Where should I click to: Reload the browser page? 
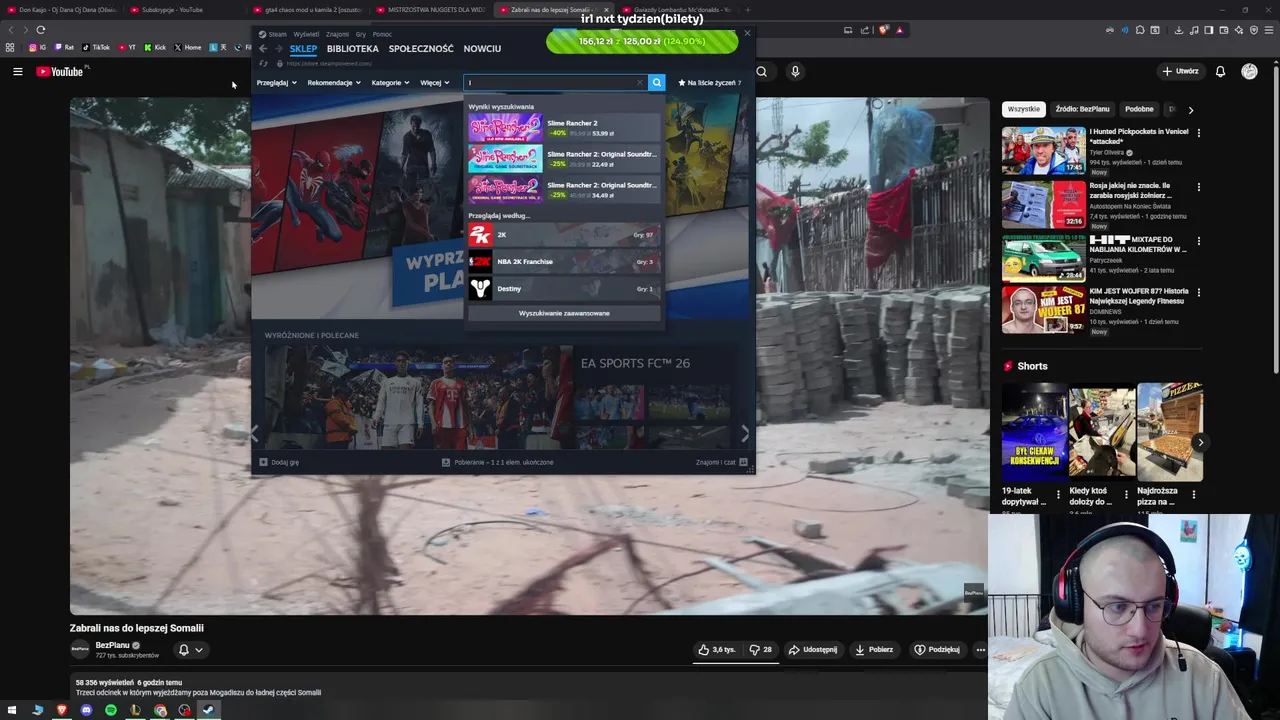40,30
